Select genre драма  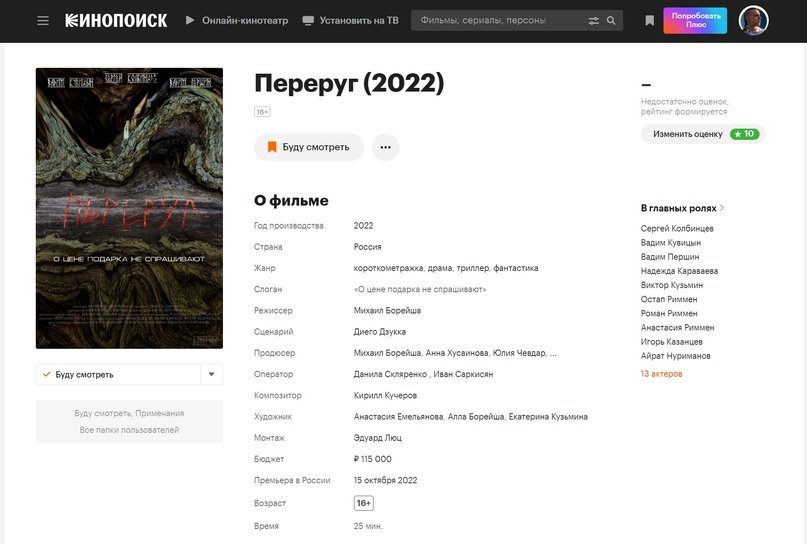[x=440, y=268]
